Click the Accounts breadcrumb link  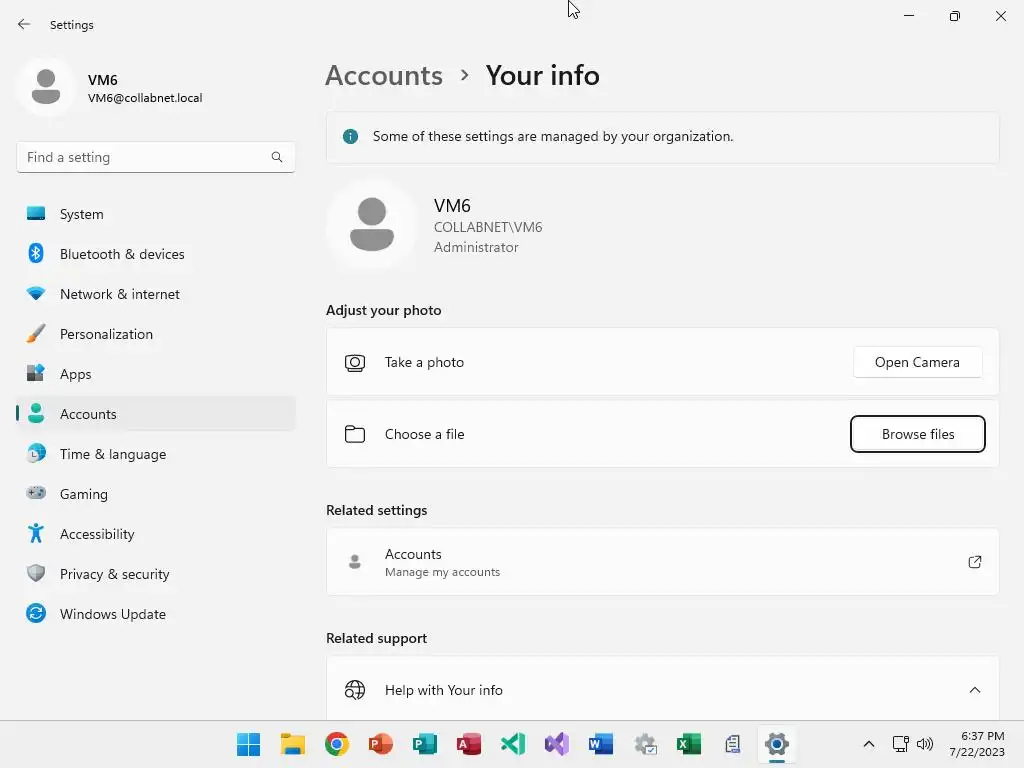384,76
